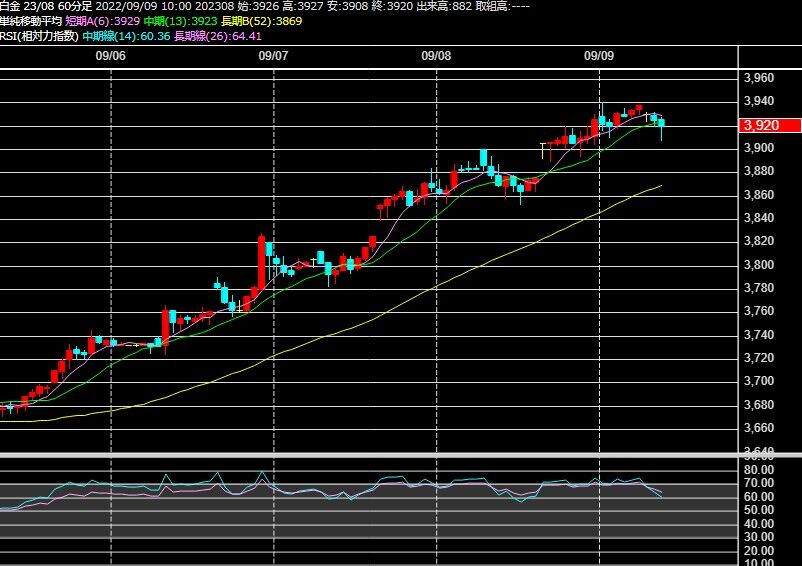Click the 3,860 price axis label

[759, 195]
